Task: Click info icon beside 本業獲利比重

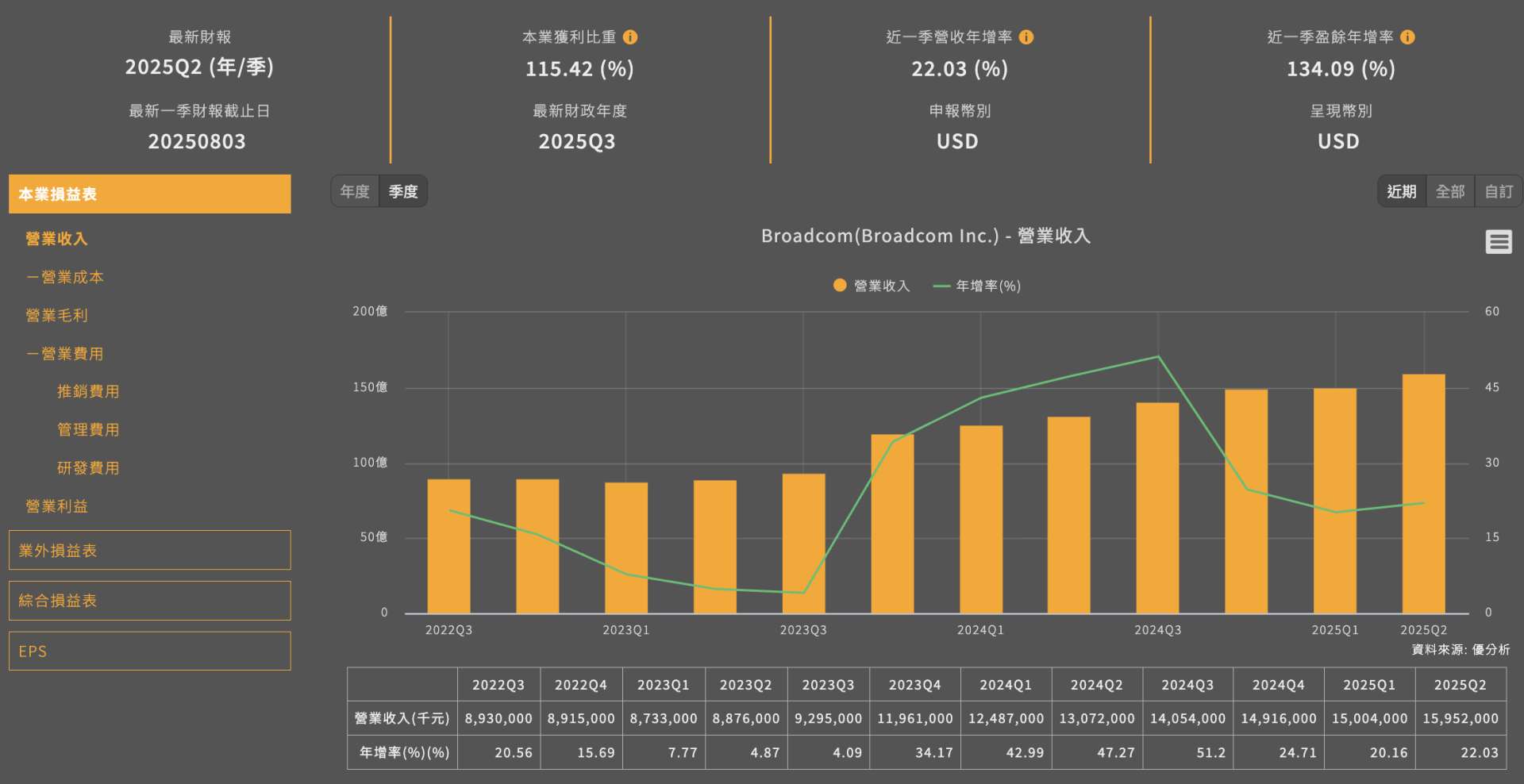Action: point(630,37)
